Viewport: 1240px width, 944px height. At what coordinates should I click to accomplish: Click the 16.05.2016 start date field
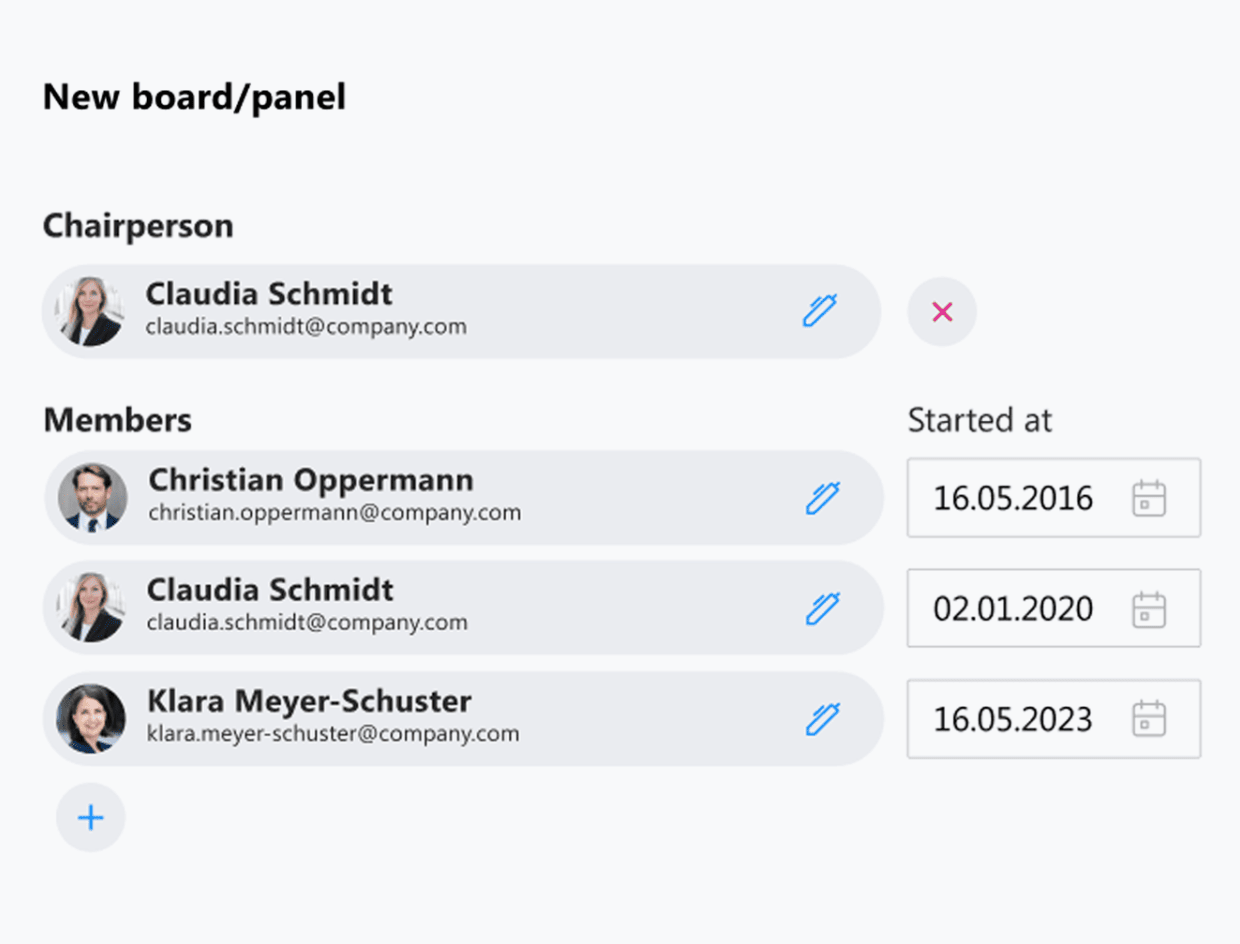(1013, 498)
